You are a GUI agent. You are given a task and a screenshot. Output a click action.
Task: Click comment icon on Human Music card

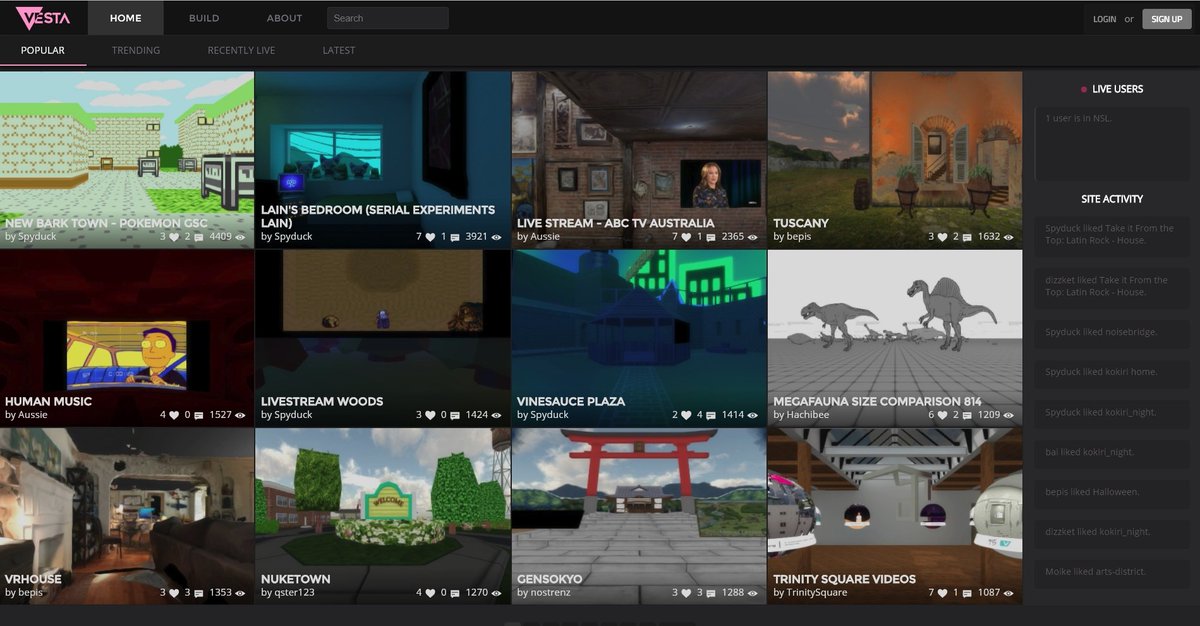tap(199, 415)
